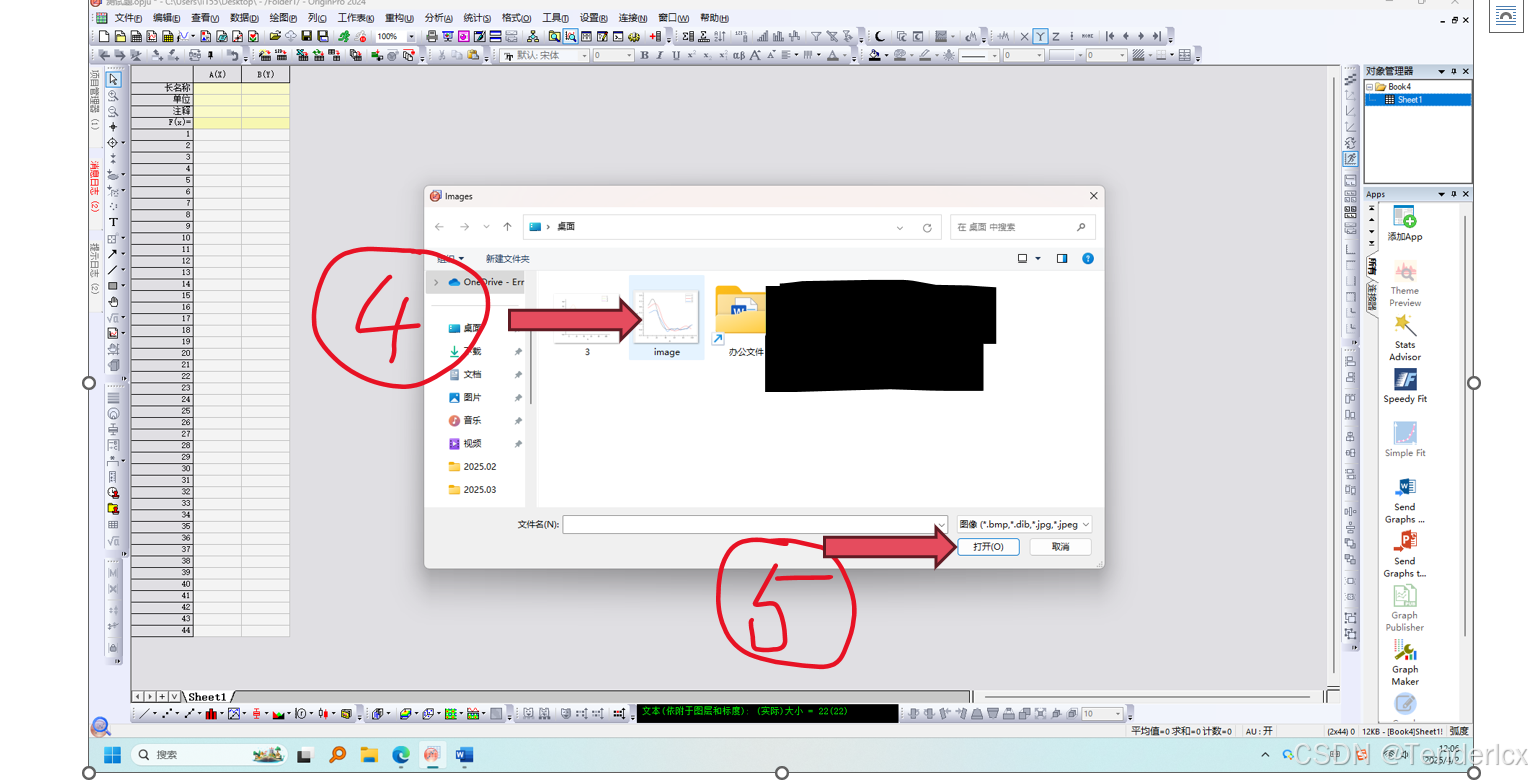Click the dialog Help question mark icon
Viewport: 1532px width, 781px height.
(1088, 258)
